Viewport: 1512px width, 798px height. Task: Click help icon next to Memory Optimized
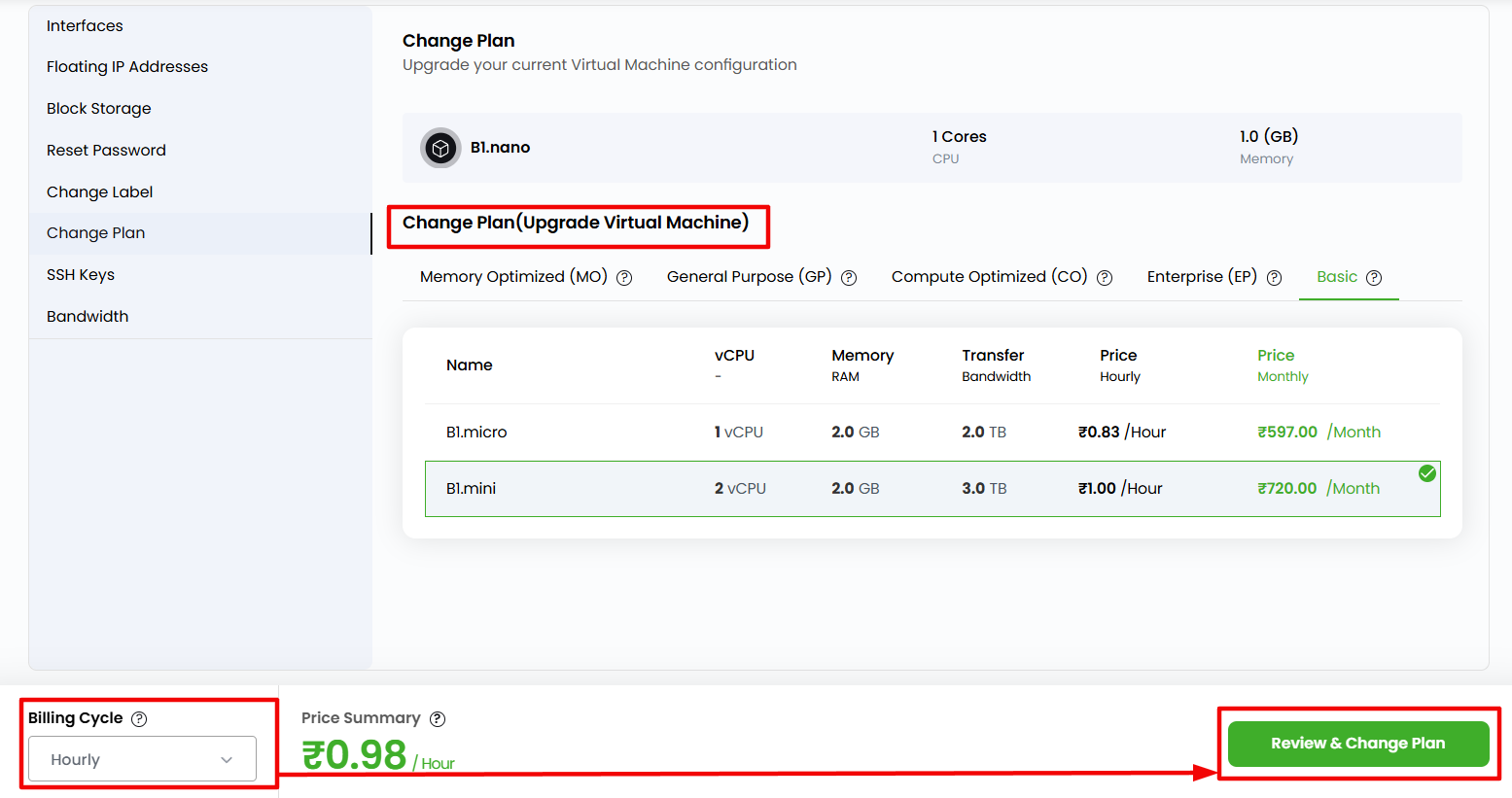pyautogui.click(x=624, y=278)
